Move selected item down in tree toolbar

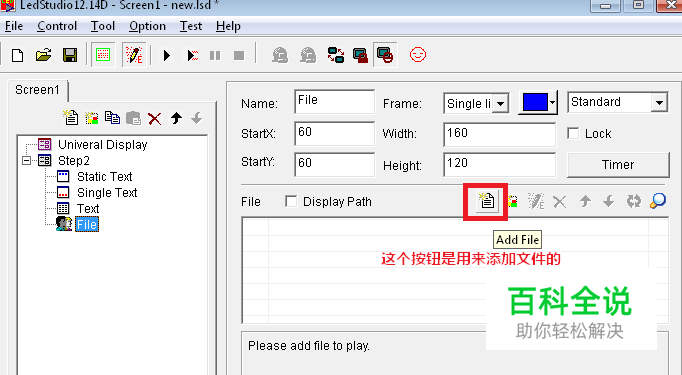click(x=197, y=118)
